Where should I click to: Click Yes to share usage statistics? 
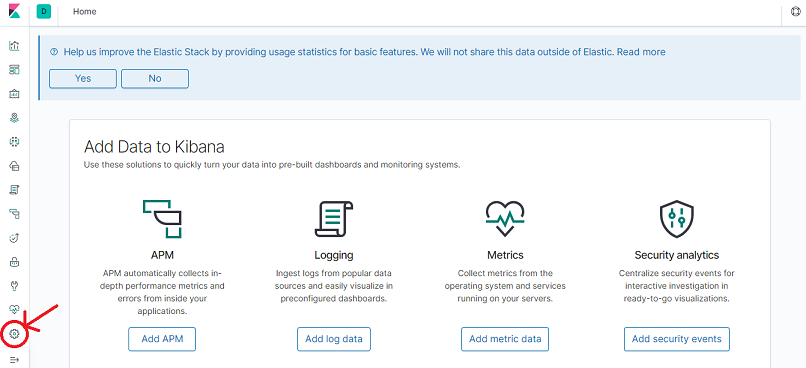(83, 79)
